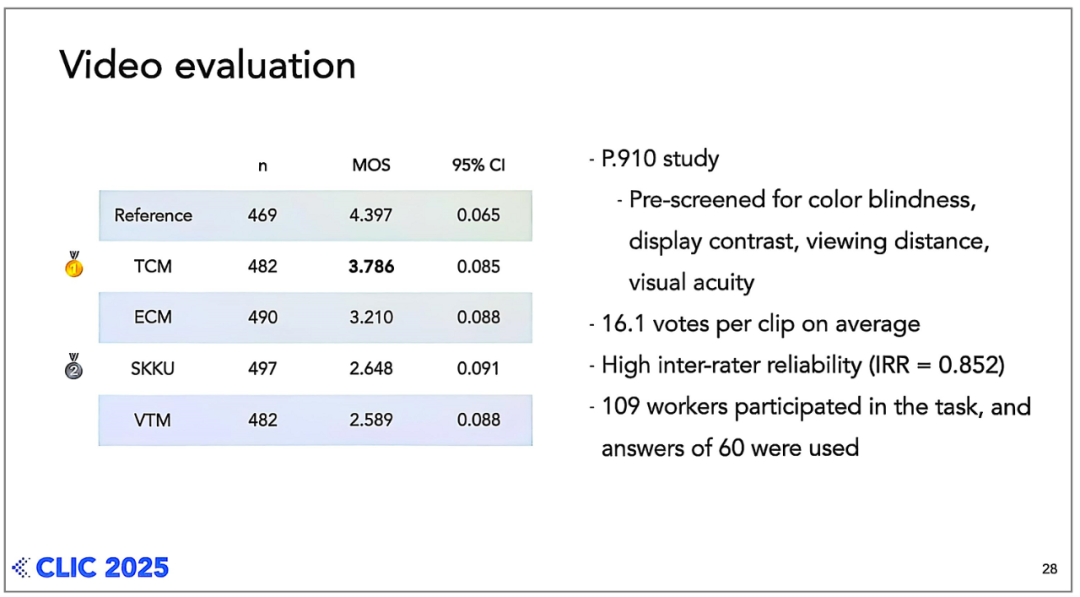Click the Reference MOS value 4.397
The image size is (1080, 597).
(x=370, y=215)
